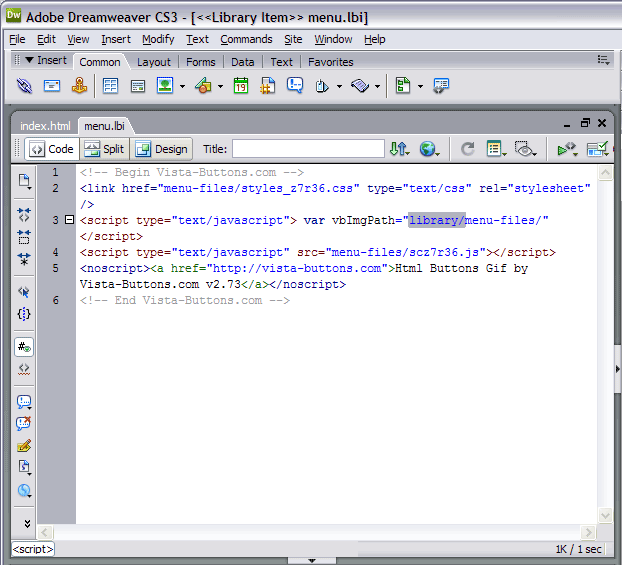The image size is (622, 565).
Task: Open the Forms insert tab
Action: click(200, 62)
